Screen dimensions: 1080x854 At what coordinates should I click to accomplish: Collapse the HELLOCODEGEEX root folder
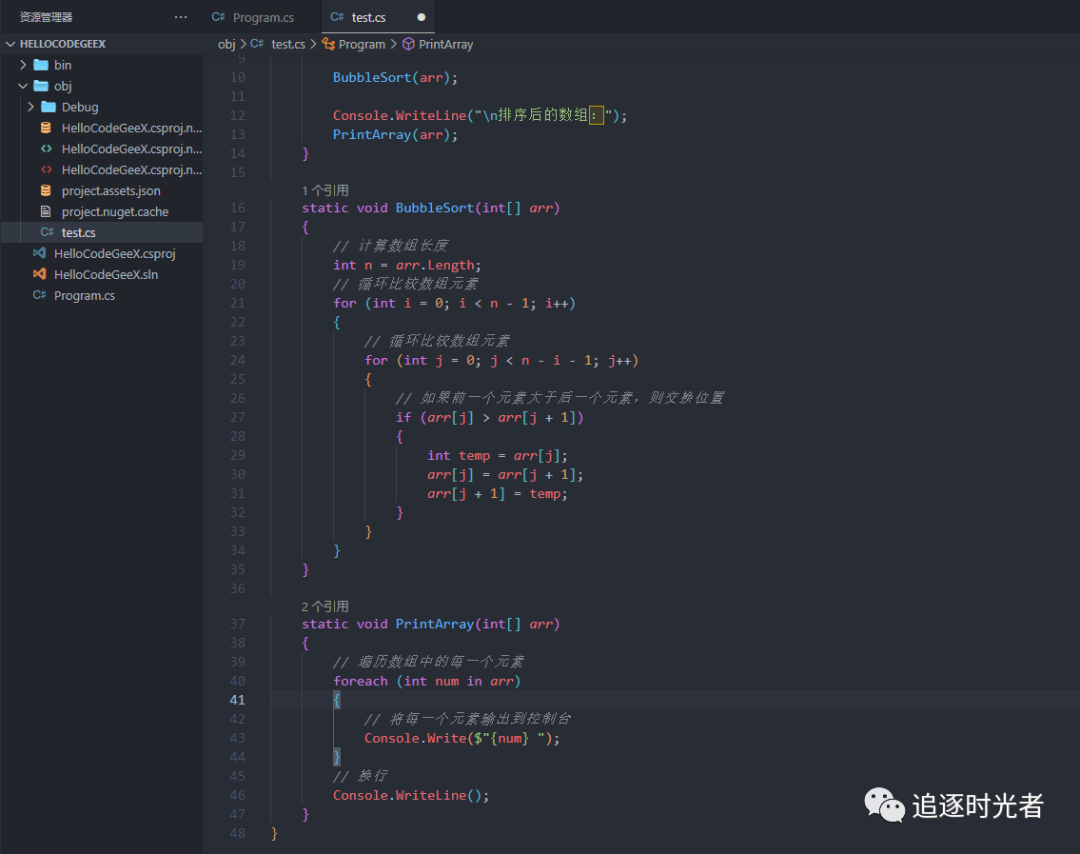[10, 44]
